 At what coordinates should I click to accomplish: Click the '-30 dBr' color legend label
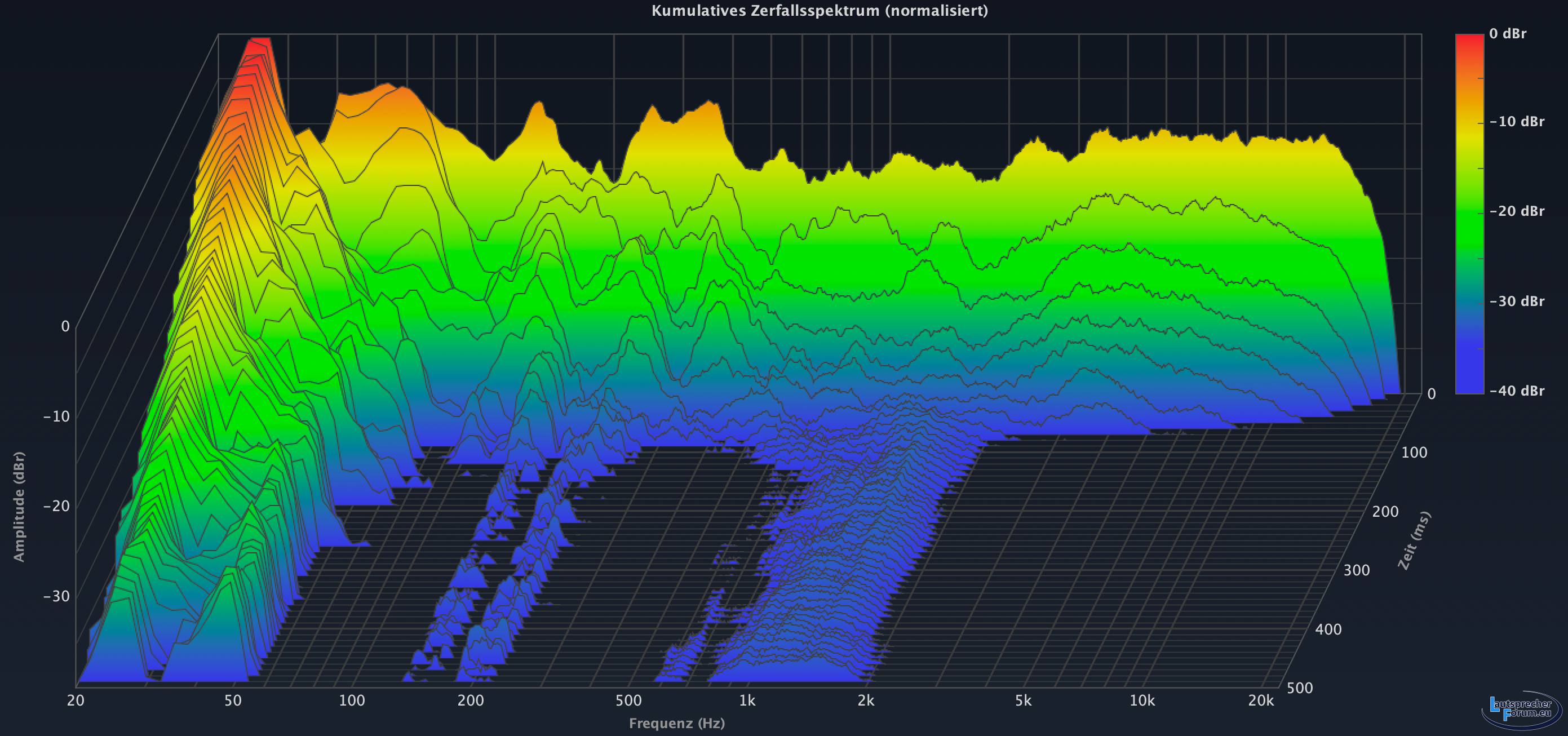pos(1516,302)
